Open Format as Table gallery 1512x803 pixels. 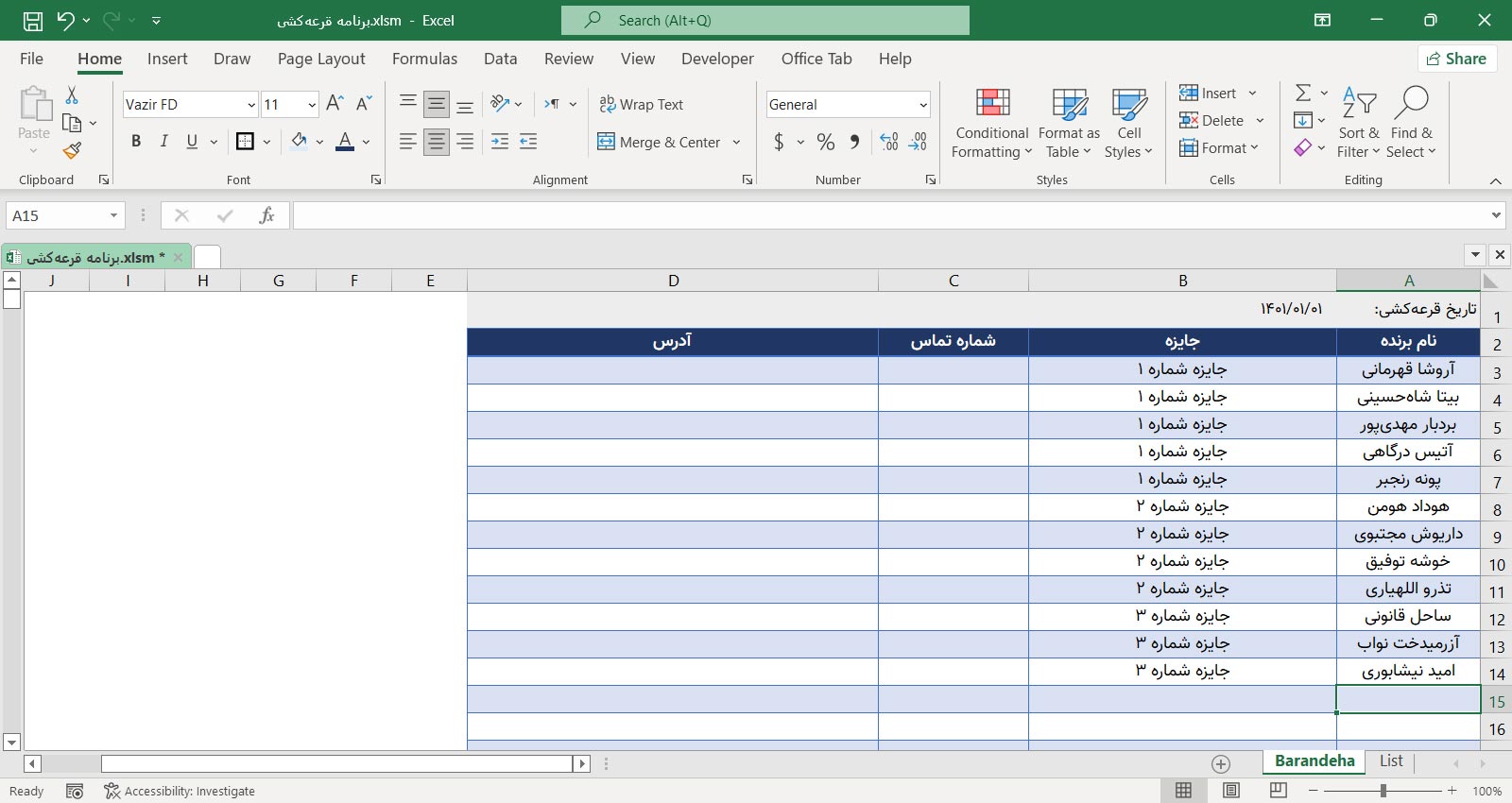click(x=1069, y=124)
